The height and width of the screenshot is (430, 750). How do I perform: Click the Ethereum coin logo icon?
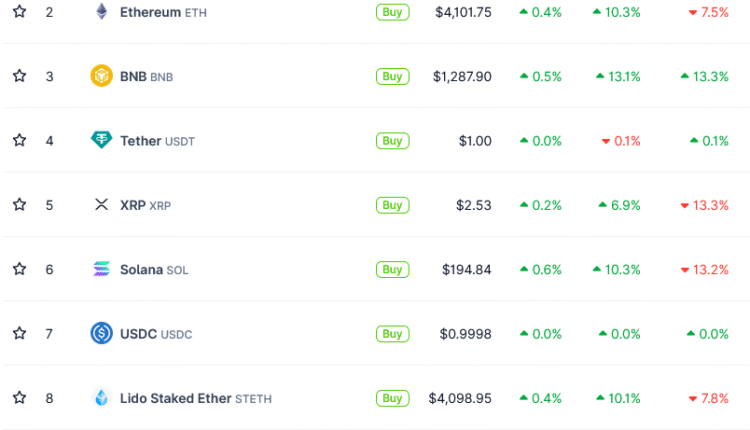click(x=101, y=12)
